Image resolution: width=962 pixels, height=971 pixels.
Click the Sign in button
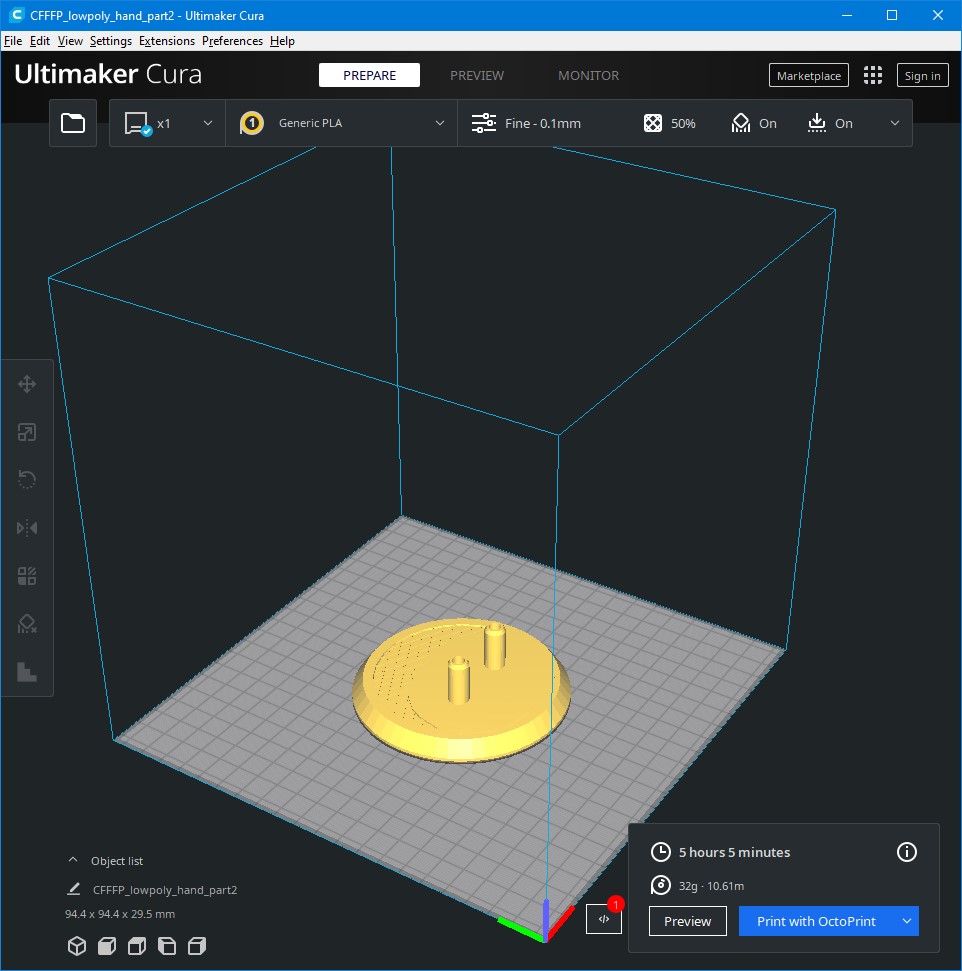click(x=922, y=76)
